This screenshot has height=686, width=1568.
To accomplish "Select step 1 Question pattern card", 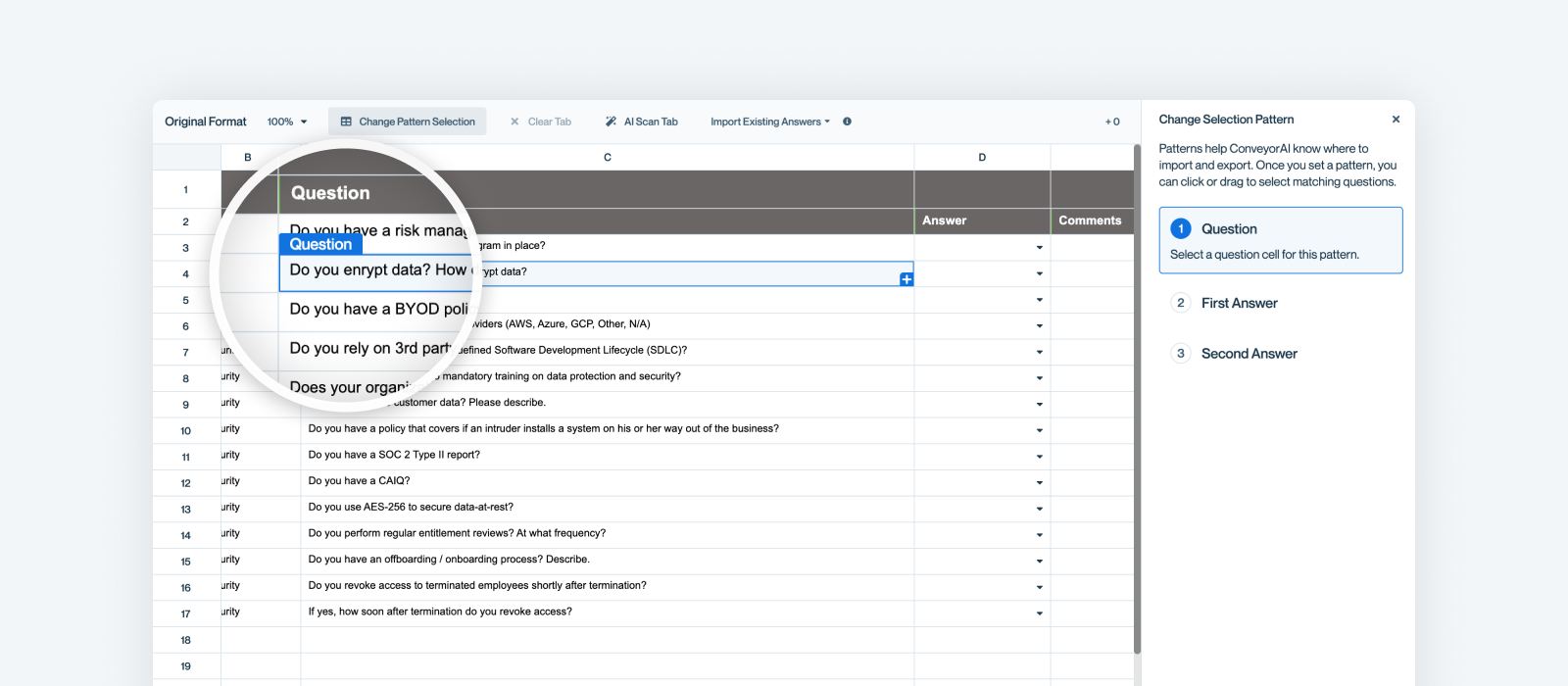I will tap(1280, 240).
